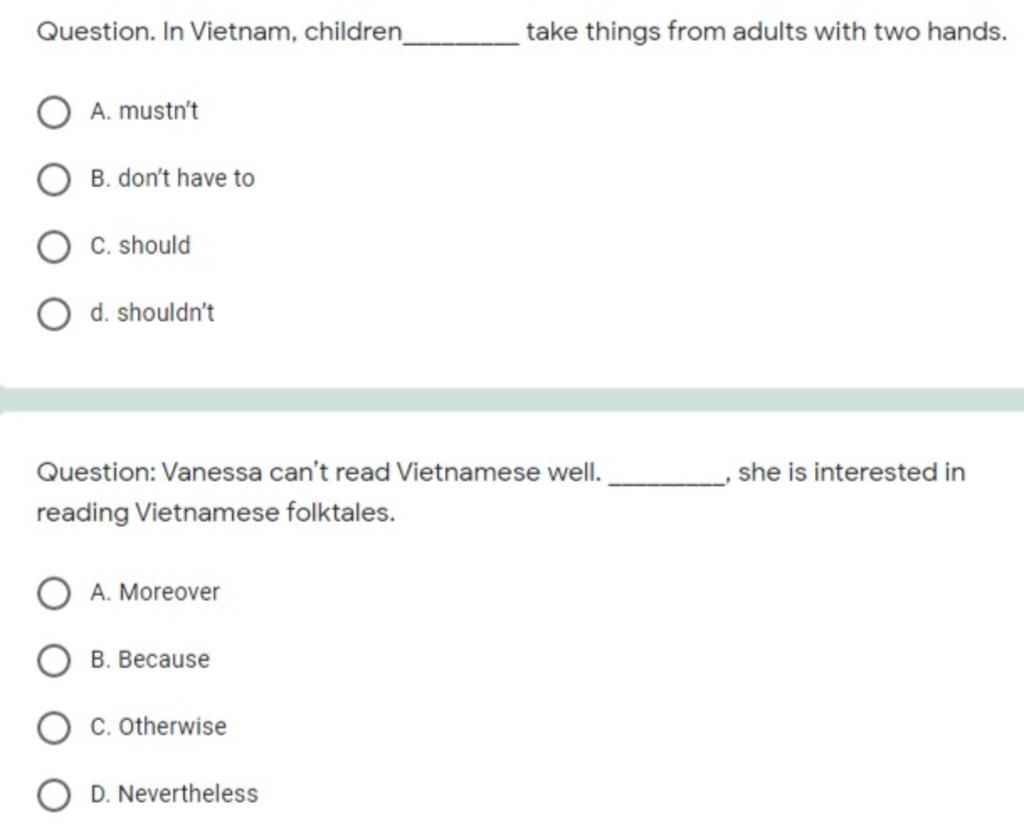Screen dimensions: 1024x836
Task: Click the answer text don't have to
Action: click(186, 178)
